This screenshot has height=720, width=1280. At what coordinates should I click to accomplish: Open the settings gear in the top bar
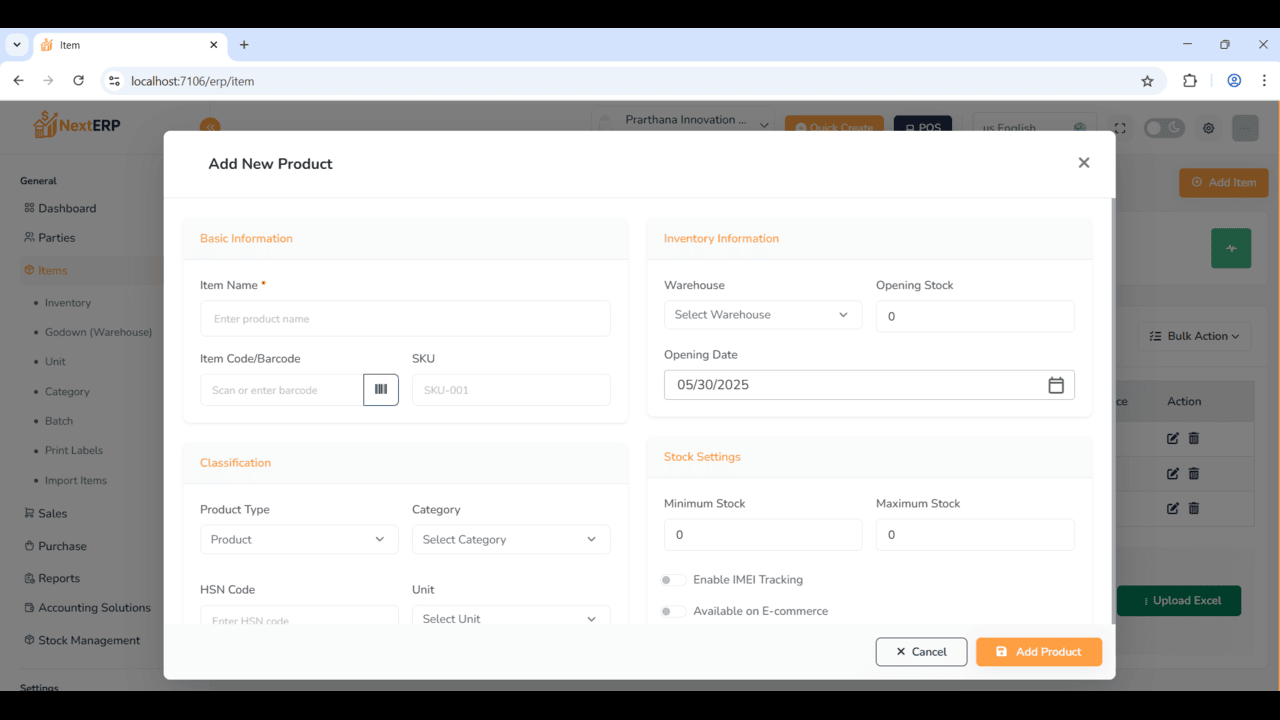1208,128
